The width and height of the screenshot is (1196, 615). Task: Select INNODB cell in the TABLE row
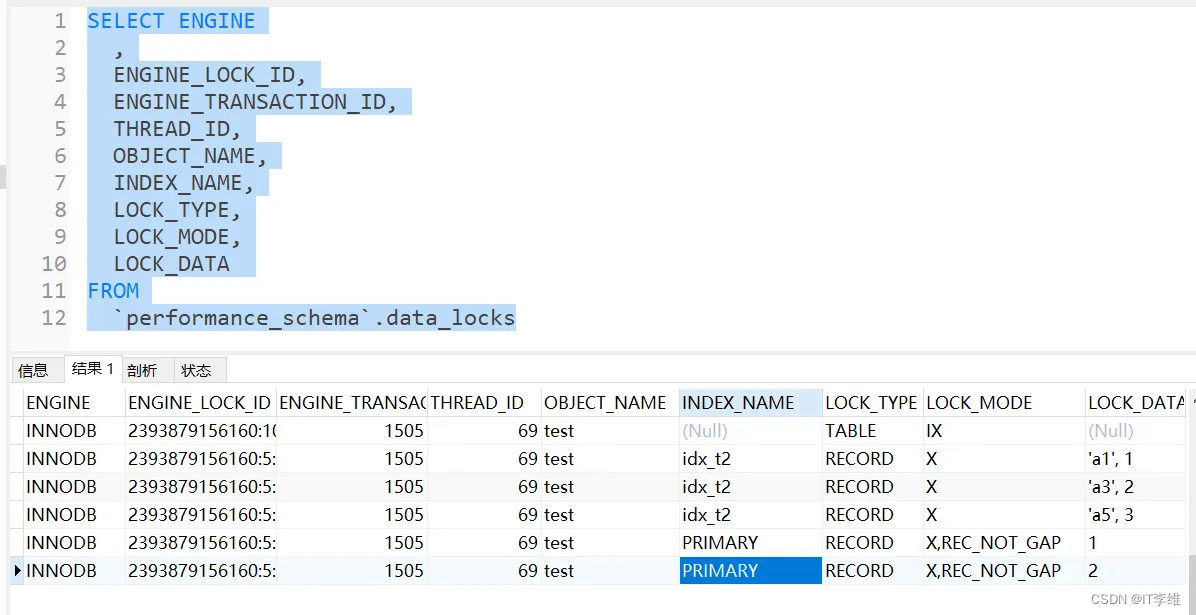[x=74, y=430]
